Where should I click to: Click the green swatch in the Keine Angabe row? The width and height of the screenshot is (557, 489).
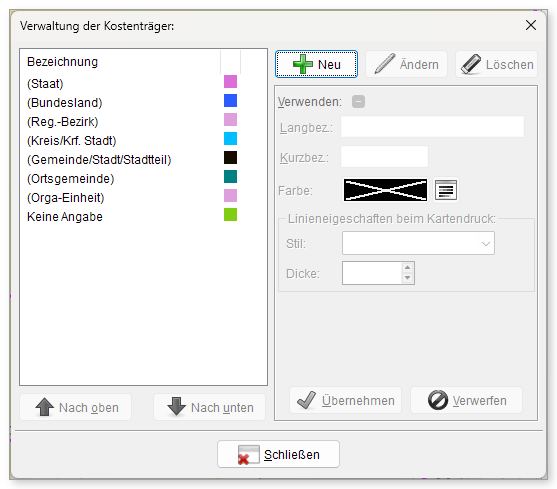[230, 214]
